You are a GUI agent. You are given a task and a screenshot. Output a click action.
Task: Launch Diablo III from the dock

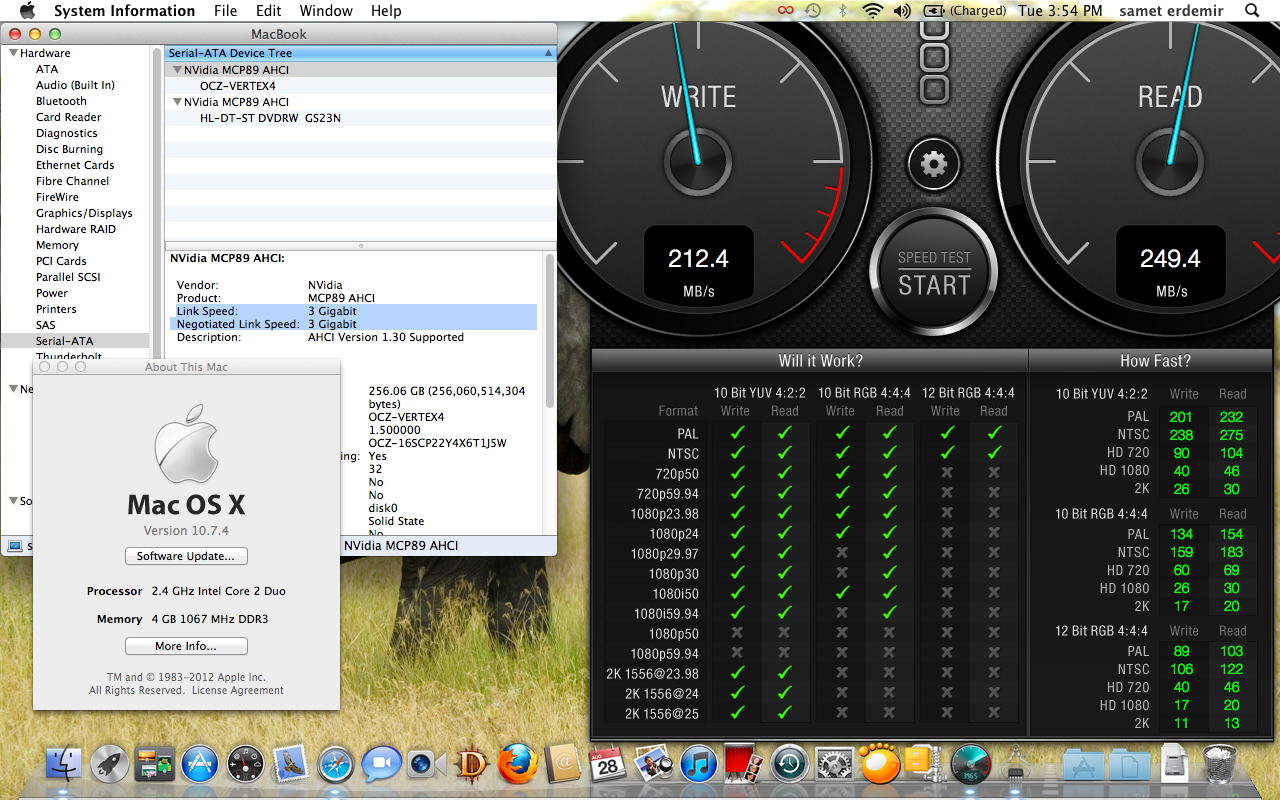tap(471, 765)
